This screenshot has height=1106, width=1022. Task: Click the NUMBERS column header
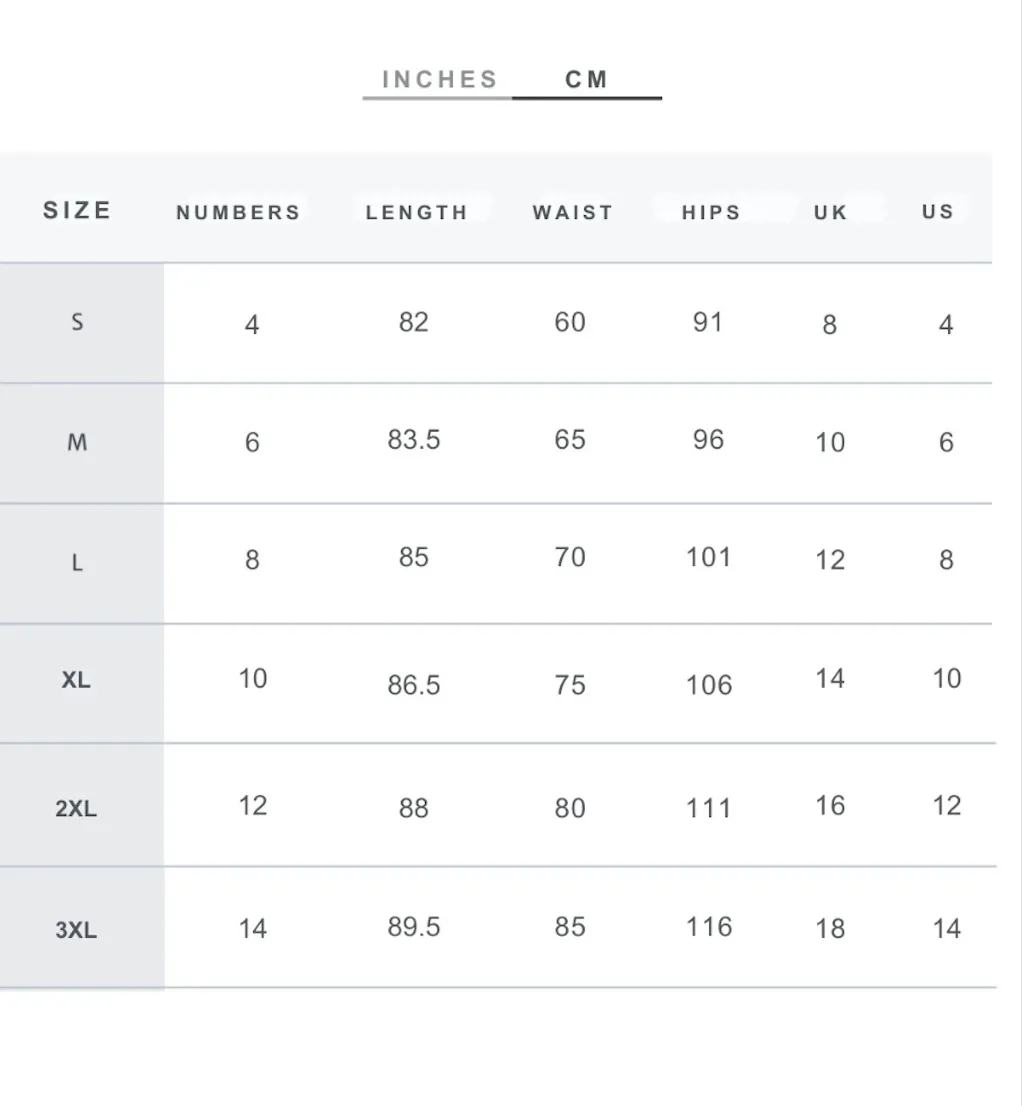[x=238, y=212]
